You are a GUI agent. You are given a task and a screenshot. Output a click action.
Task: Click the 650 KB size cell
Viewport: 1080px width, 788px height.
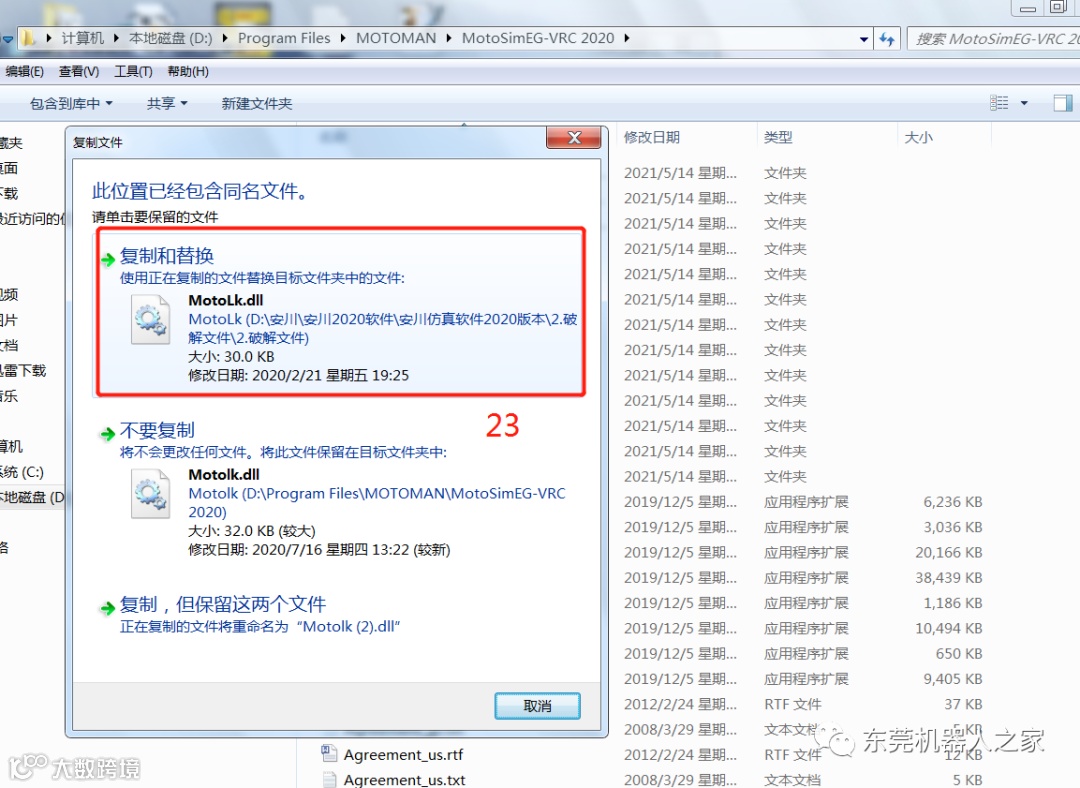pyautogui.click(x=959, y=654)
